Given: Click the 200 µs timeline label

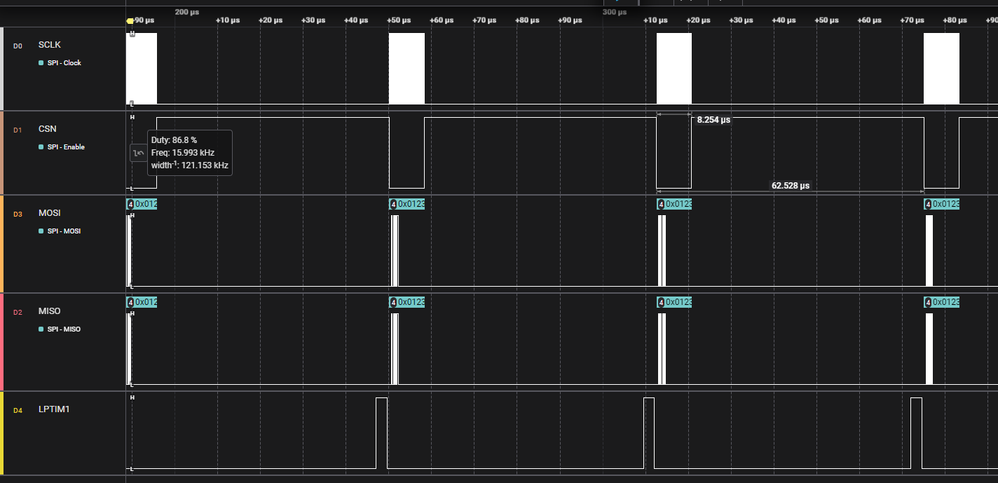Looking at the screenshot, I should point(185,12).
